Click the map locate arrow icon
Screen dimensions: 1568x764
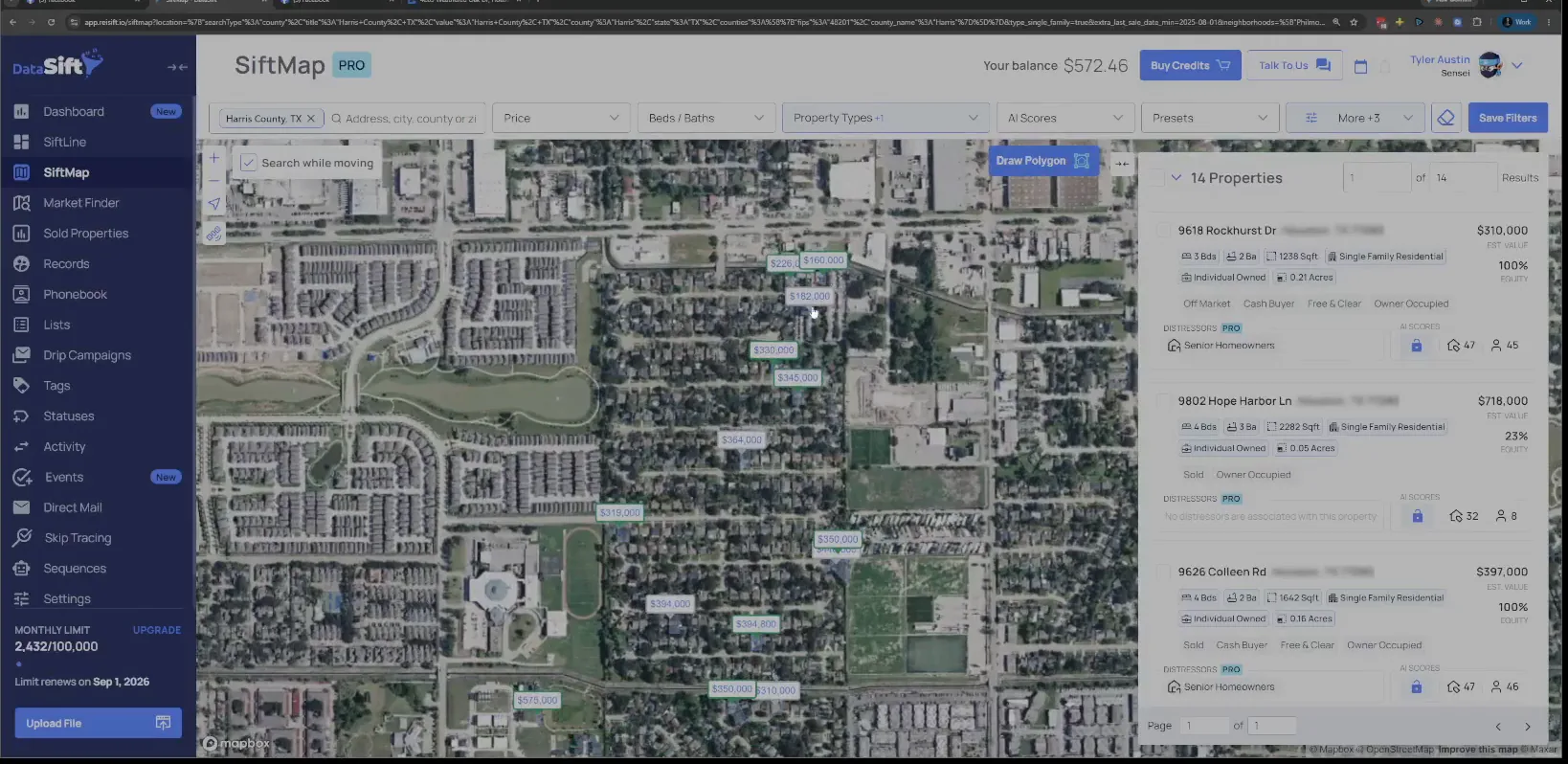pos(214,204)
